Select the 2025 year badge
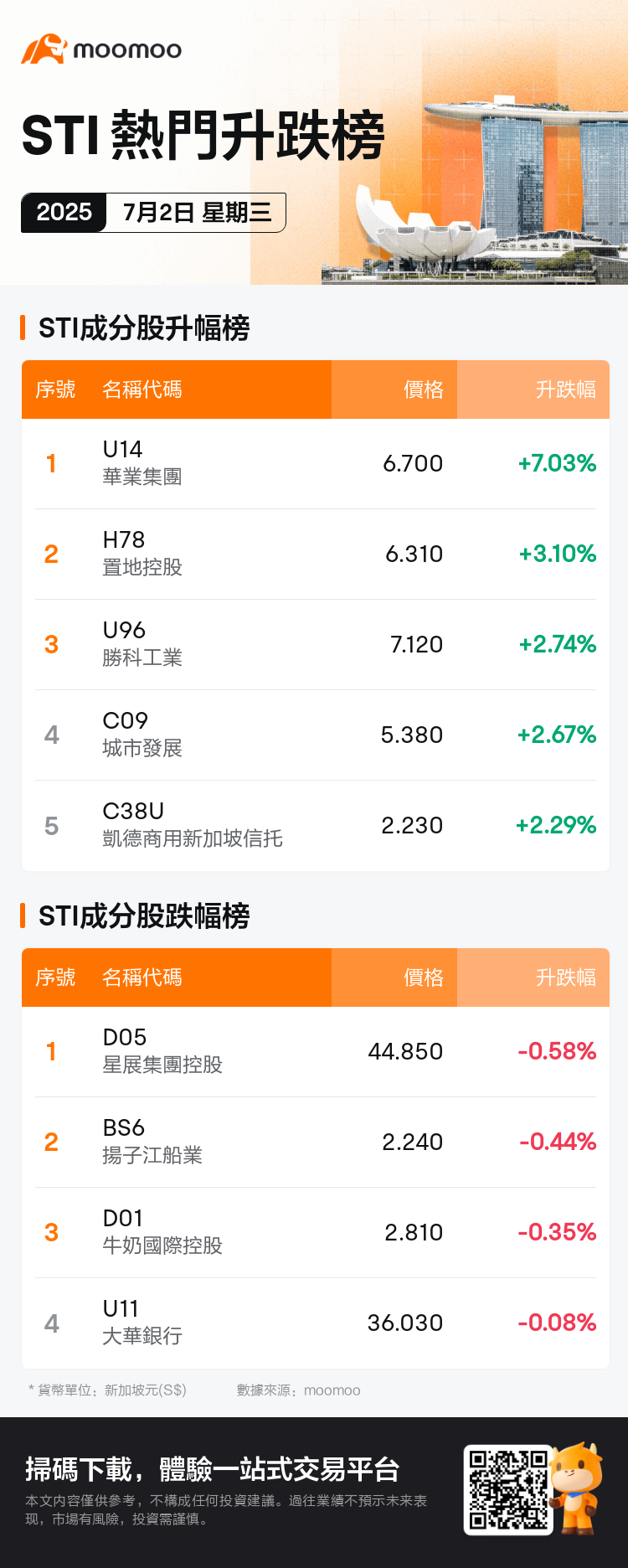Image resolution: width=628 pixels, height=1568 pixels. (x=64, y=212)
